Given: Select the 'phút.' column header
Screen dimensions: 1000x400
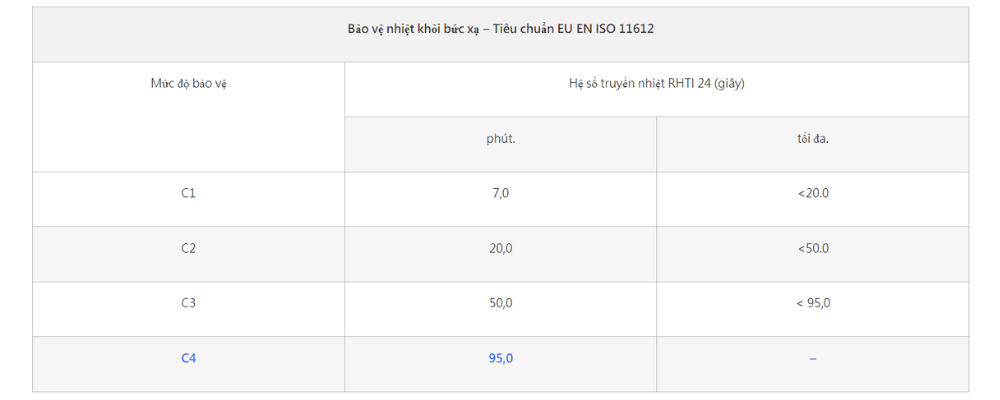Looking at the screenshot, I should [x=501, y=138].
